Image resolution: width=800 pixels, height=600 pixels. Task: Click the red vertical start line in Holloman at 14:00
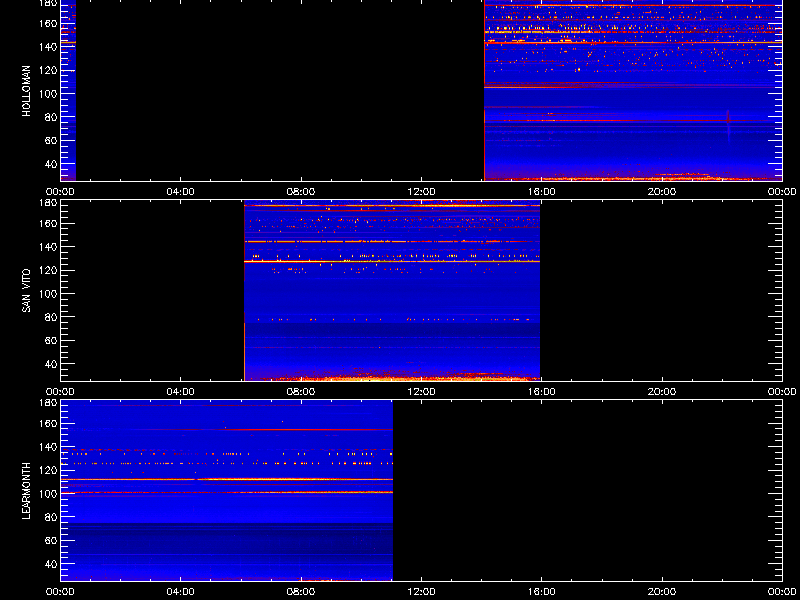(484, 90)
